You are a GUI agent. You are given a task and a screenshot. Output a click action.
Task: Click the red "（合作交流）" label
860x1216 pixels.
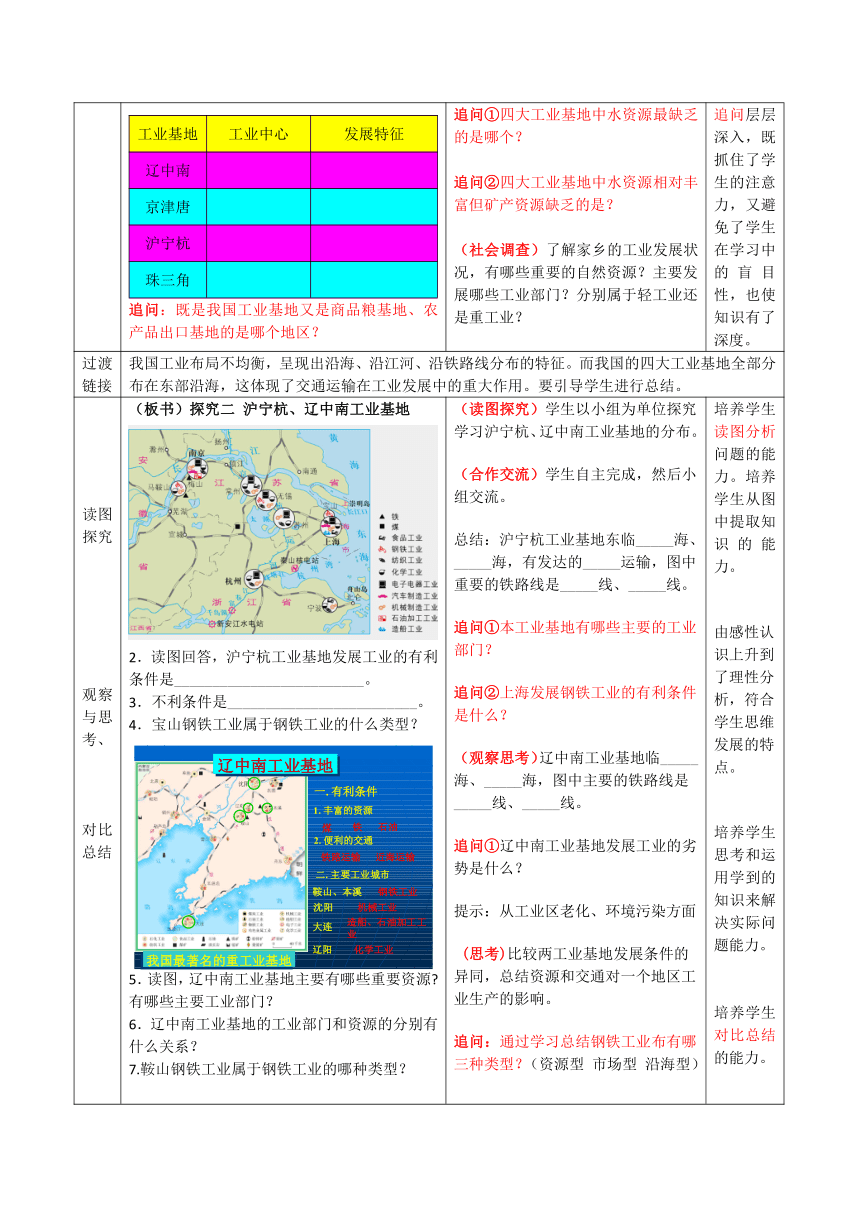(498, 473)
